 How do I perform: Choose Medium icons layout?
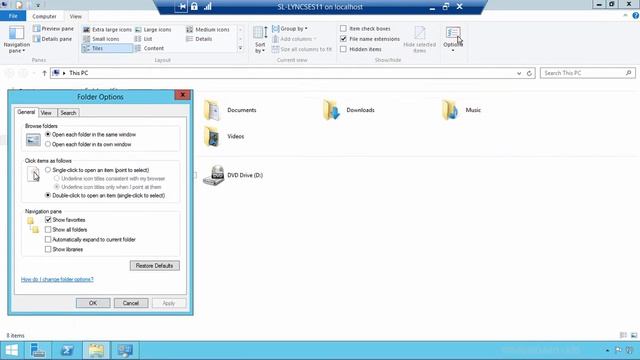pos(208,29)
